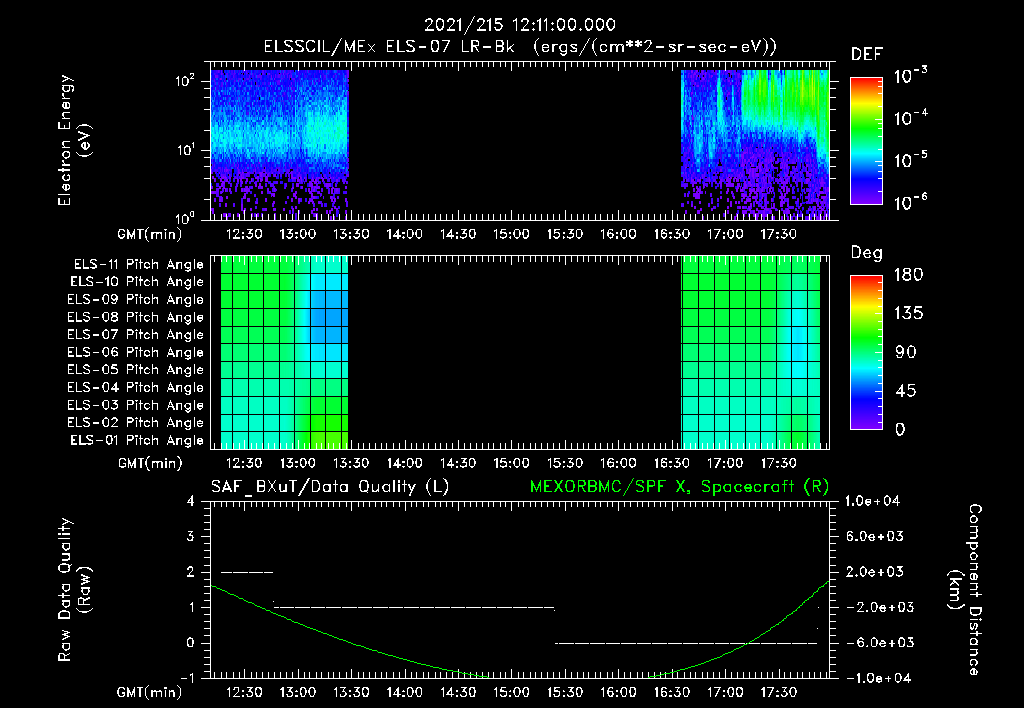1024x708 pixels.
Task: Select the ELS-06 Pitch Angle row label
Action: (135, 352)
